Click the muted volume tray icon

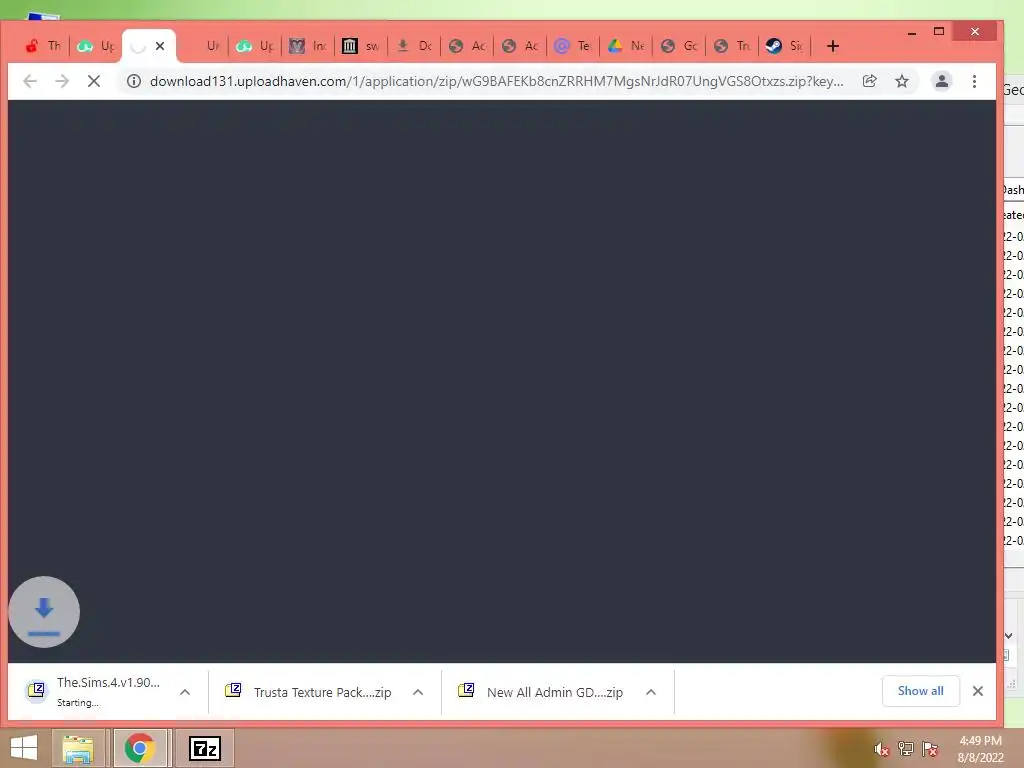tap(882, 749)
